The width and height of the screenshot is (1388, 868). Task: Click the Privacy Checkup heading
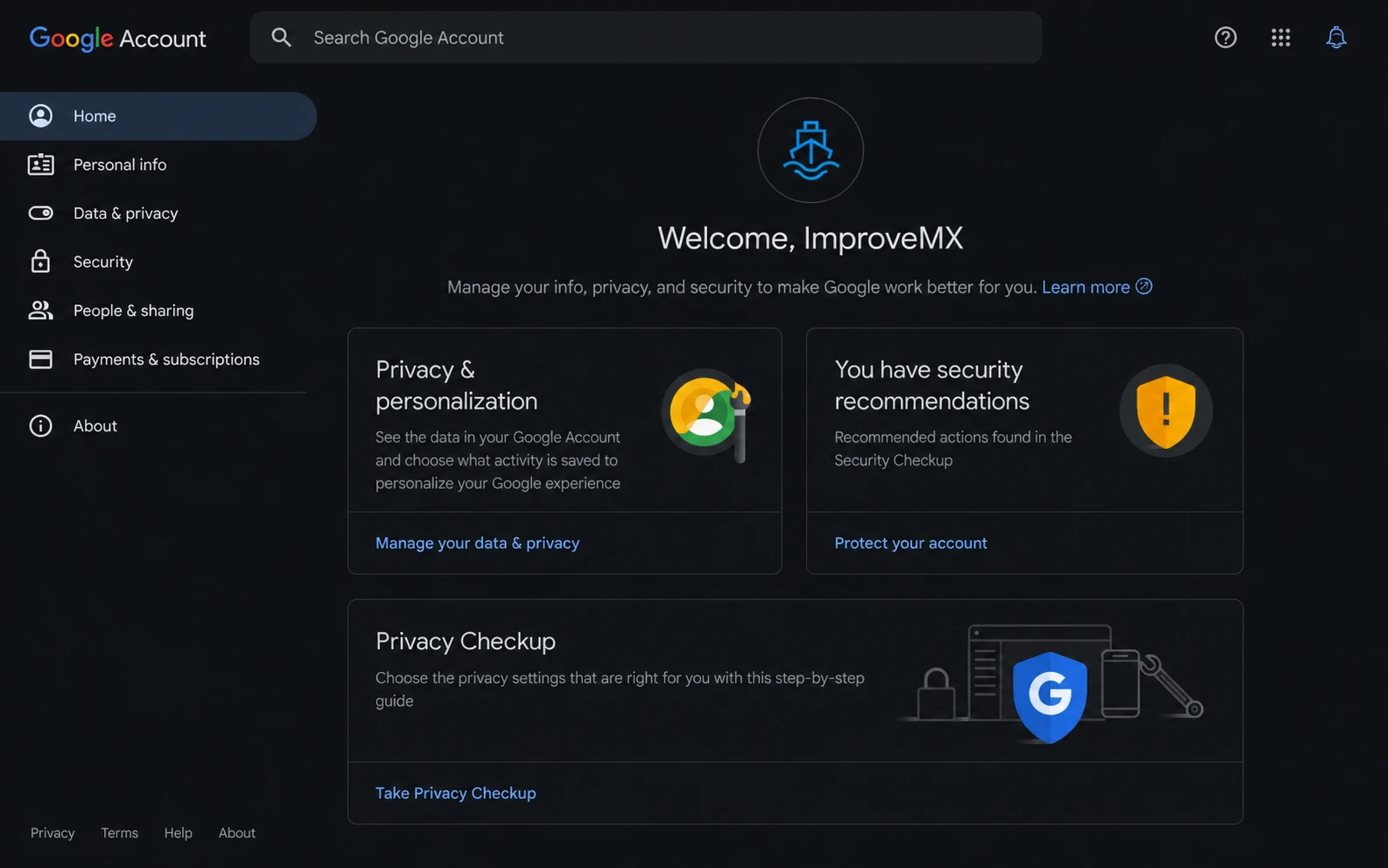pos(466,641)
